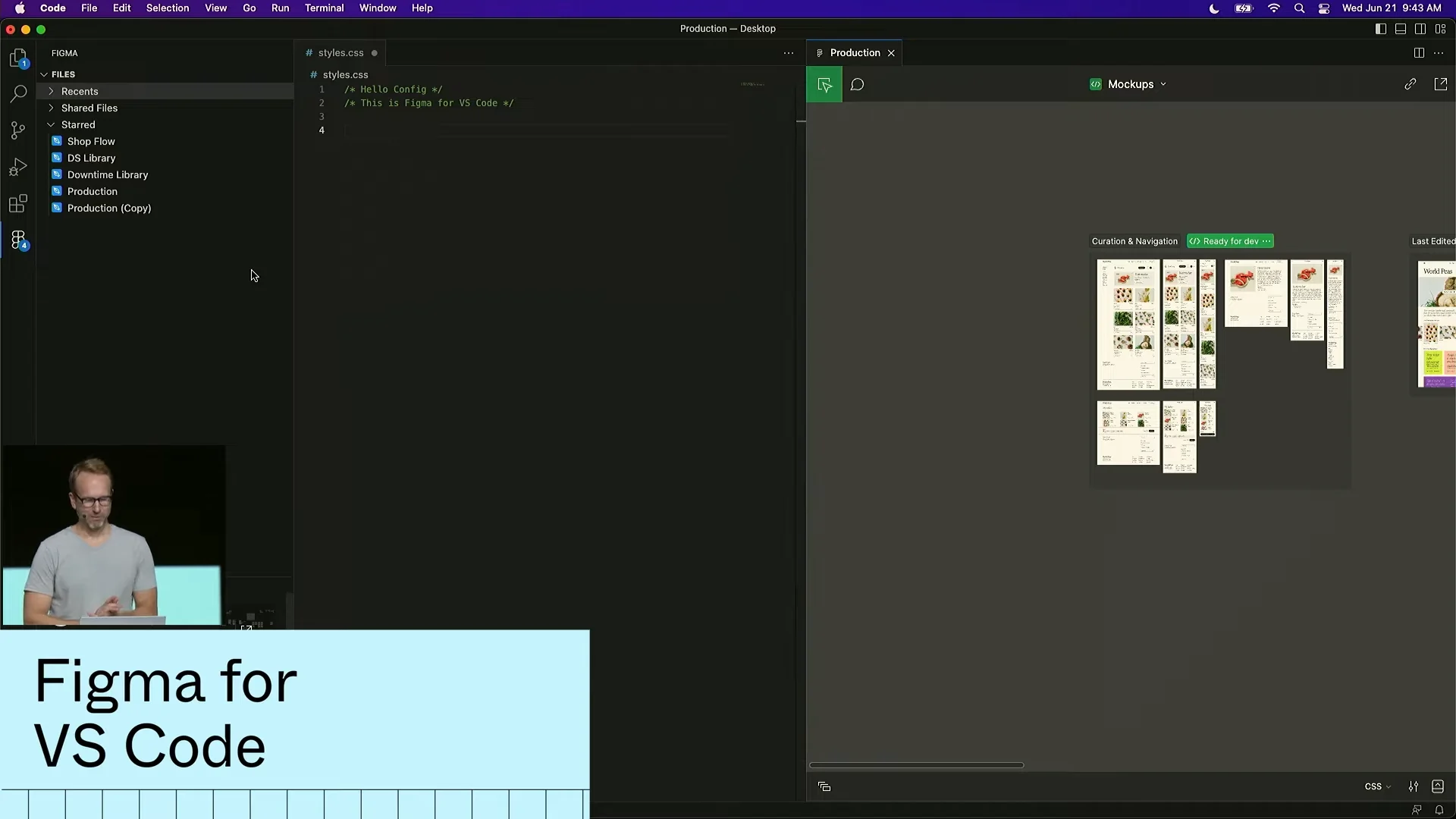Split the Production editor to the right
The image size is (1456, 819).
coord(1419,52)
